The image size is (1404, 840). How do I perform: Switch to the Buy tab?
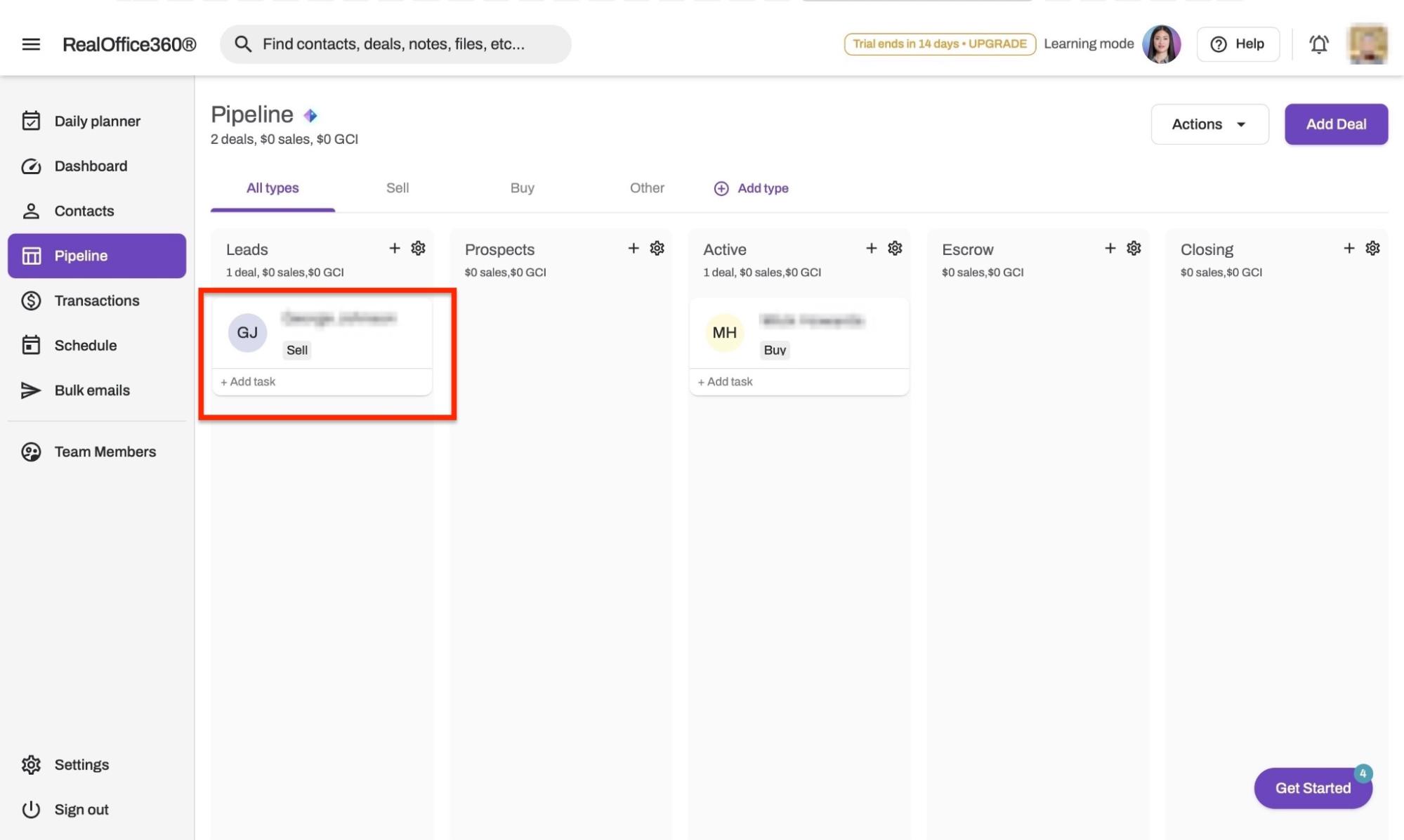pyautogui.click(x=522, y=188)
